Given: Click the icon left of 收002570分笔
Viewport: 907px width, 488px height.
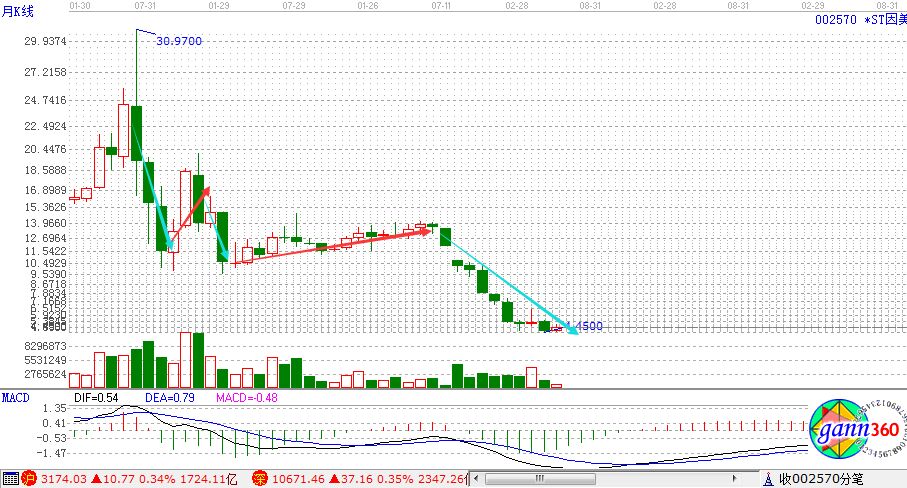Looking at the screenshot, I should tap(770, 479).
